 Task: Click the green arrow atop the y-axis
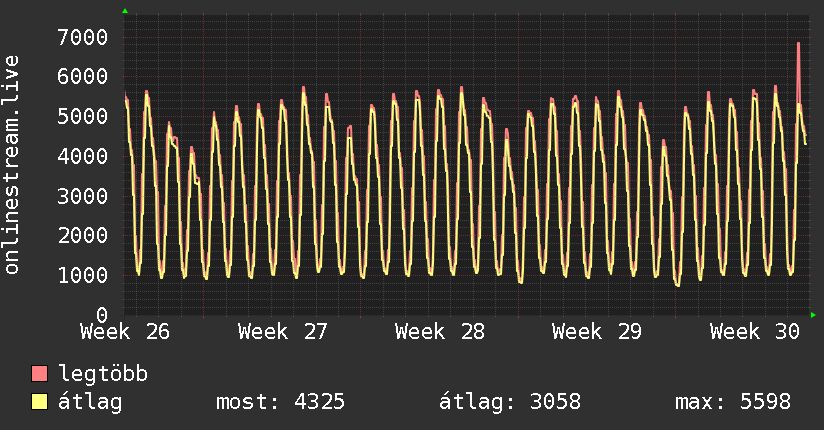(x=125, y=11)
